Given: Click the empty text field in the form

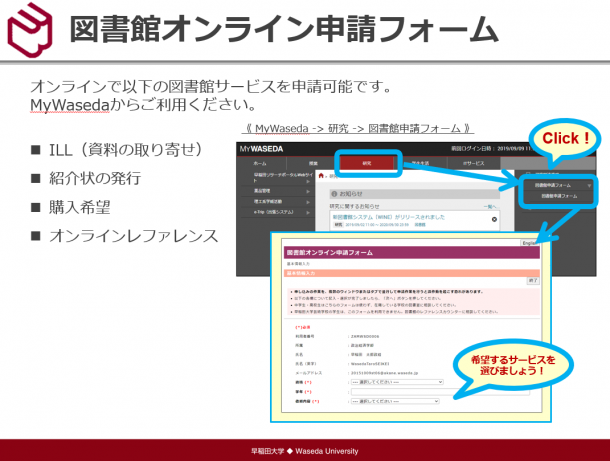Looking at the screenshot, I should (440, 392).
